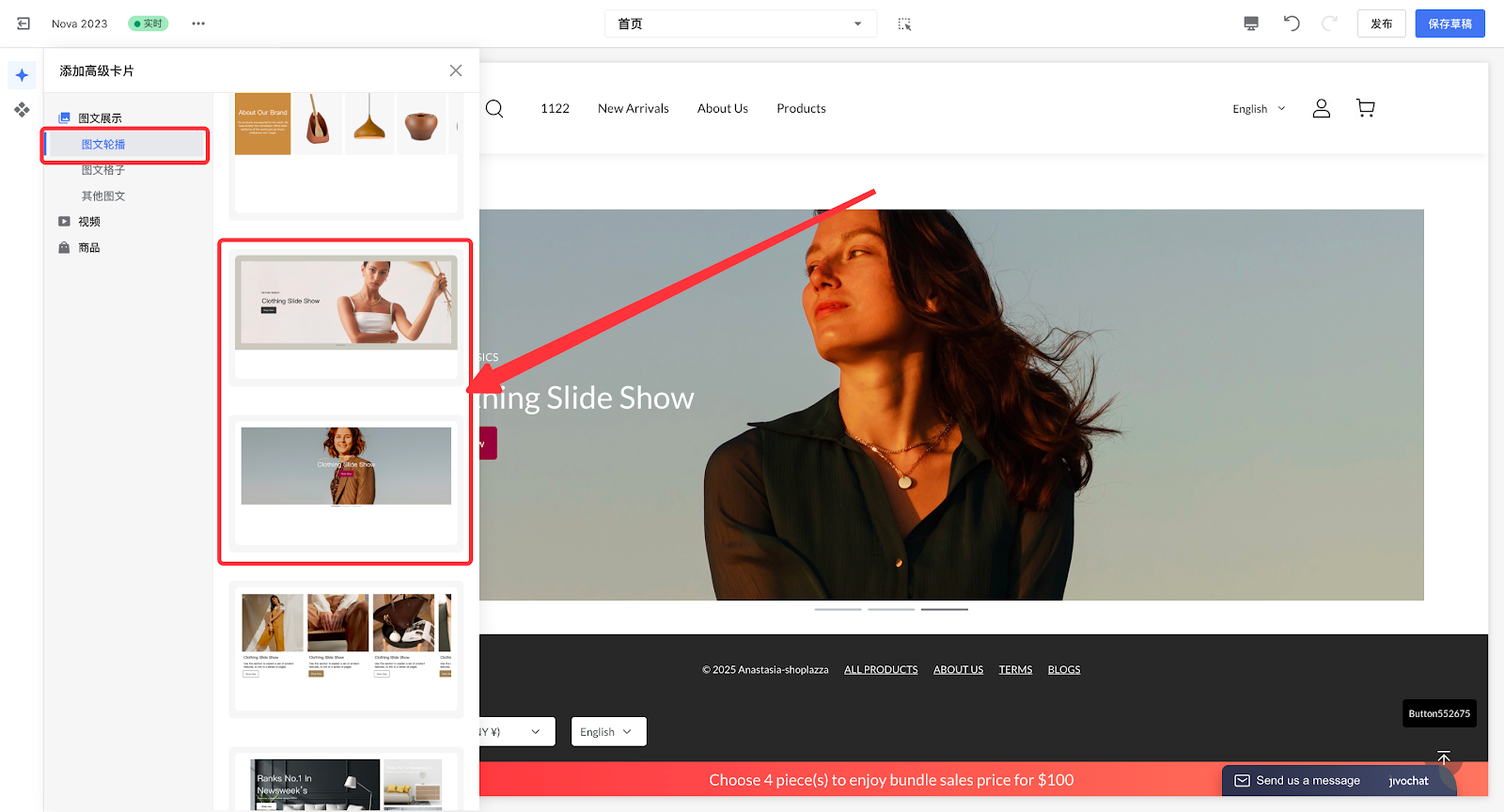
Task: Open the three-dot more options menu
Action: 198,23
